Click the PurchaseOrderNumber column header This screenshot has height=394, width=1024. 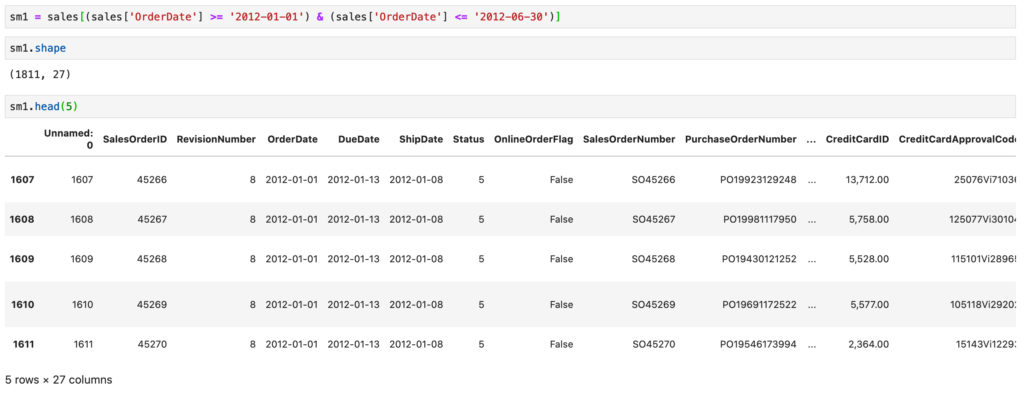[741, 139]
